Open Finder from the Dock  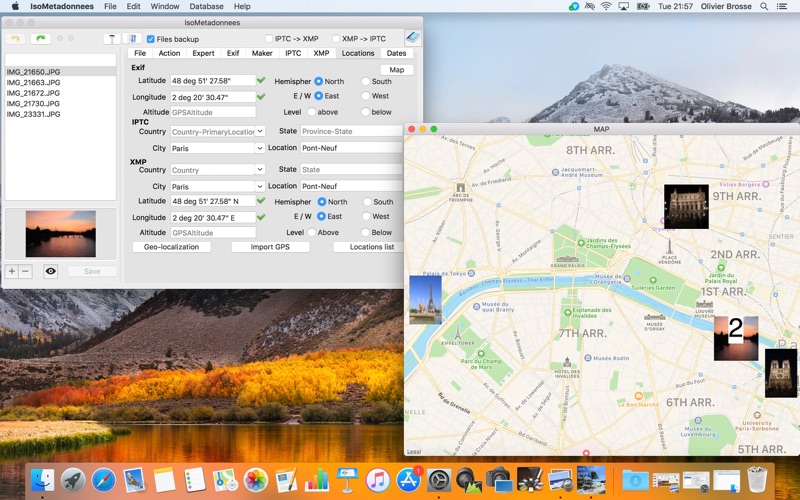click(42, 480)
